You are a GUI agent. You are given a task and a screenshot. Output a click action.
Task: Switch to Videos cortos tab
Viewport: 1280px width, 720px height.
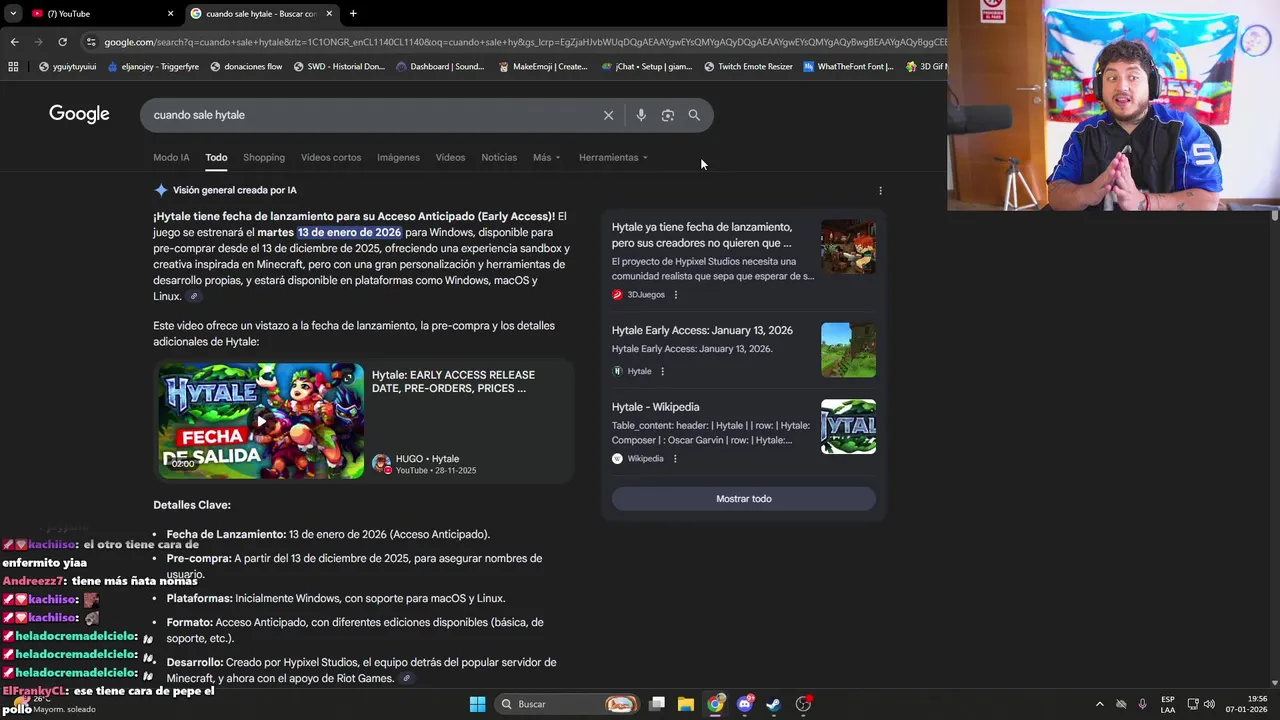[x=331, y=157]
